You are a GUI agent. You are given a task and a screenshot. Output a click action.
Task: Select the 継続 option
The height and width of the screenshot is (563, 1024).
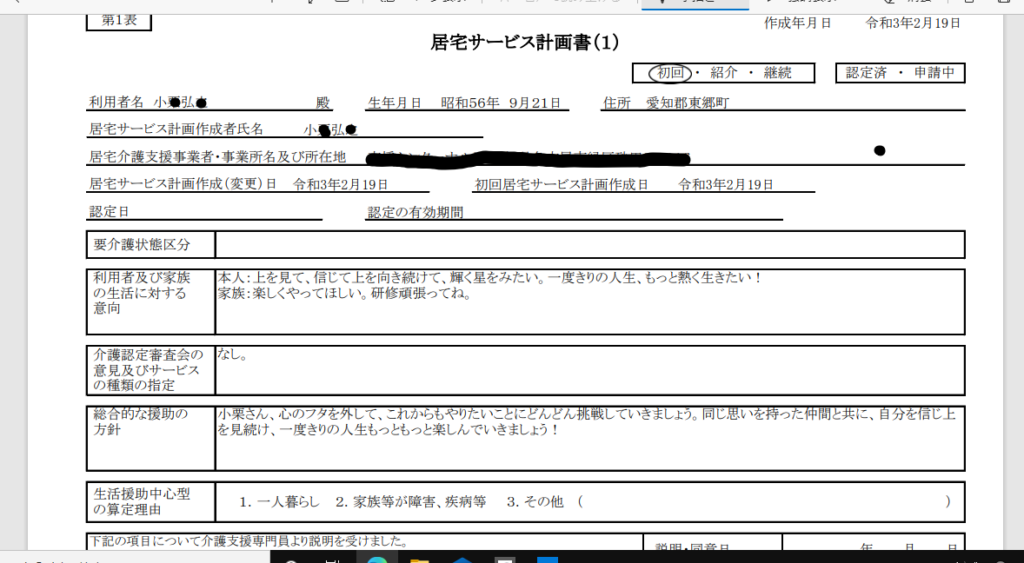pyautogui.click(x=777, y=73)
